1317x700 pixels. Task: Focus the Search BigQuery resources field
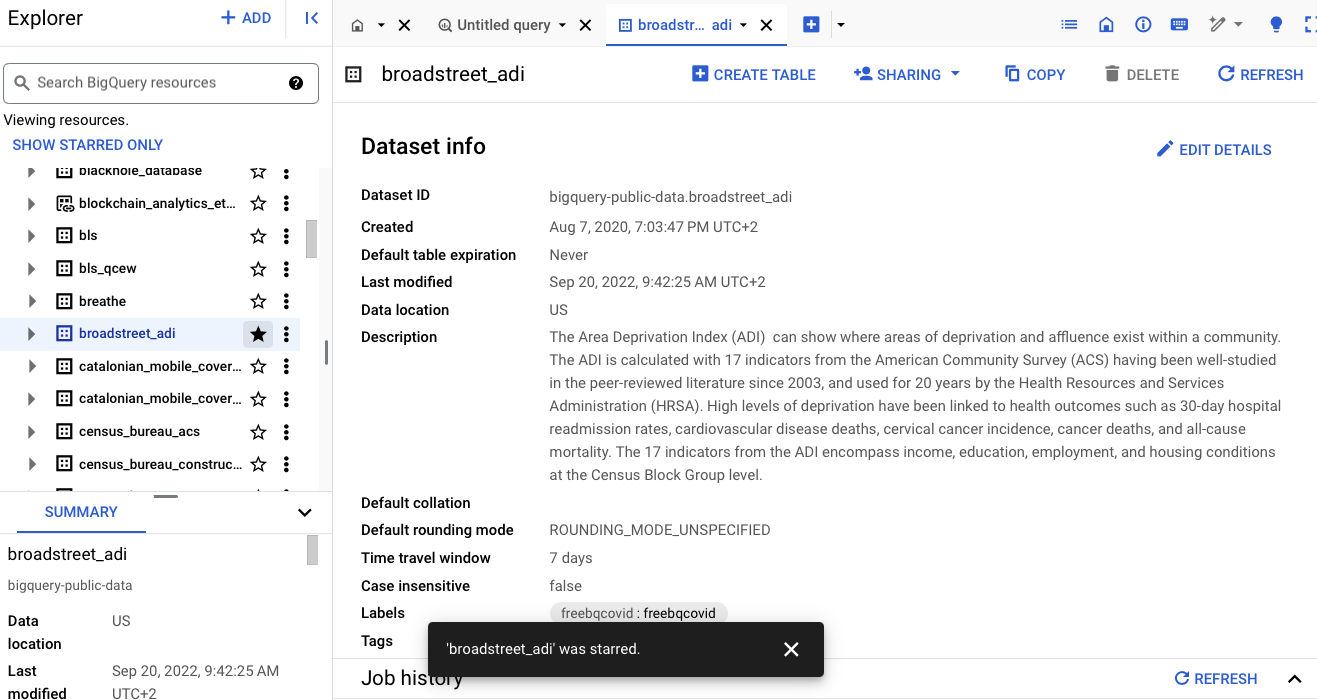point(161,83)
